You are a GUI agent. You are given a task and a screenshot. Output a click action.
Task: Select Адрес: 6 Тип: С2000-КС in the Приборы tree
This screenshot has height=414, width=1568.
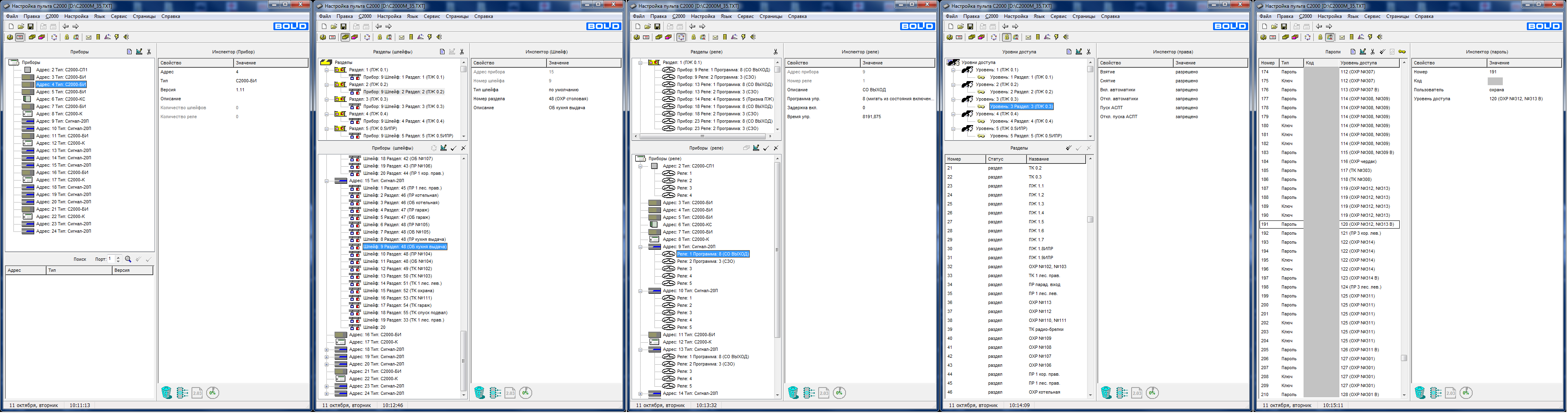60,99
